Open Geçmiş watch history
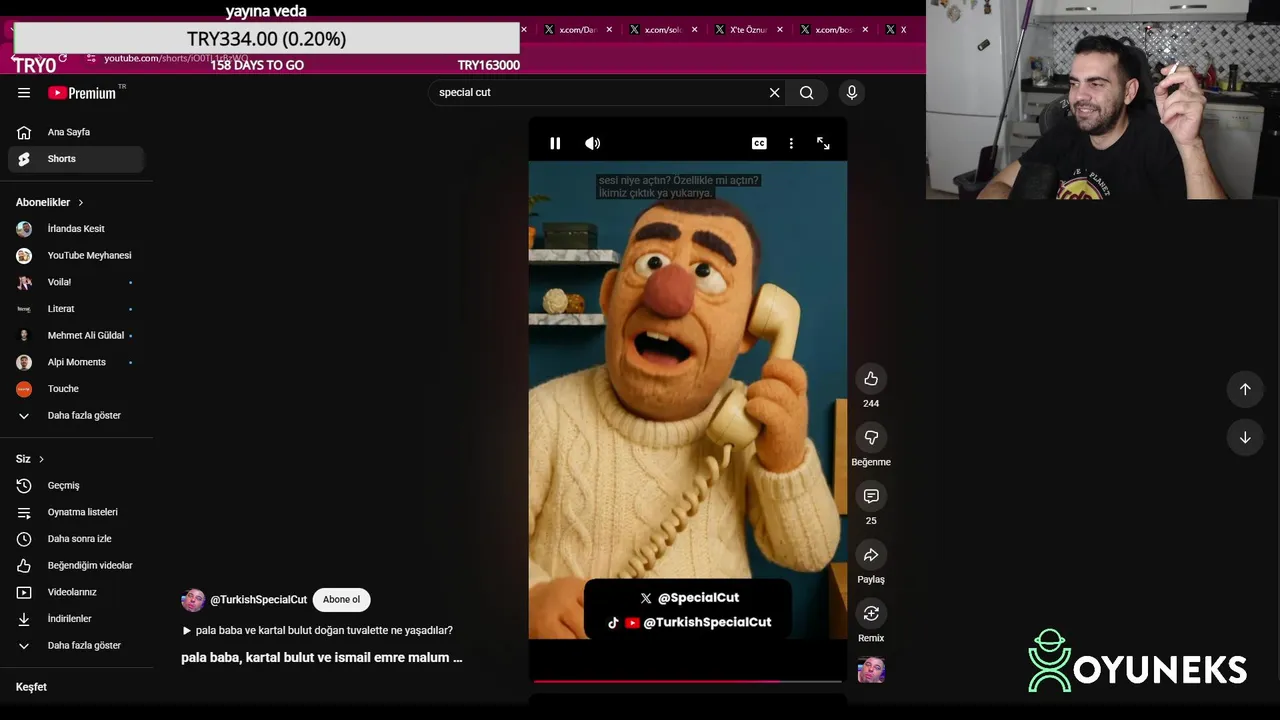 (76, 485)
